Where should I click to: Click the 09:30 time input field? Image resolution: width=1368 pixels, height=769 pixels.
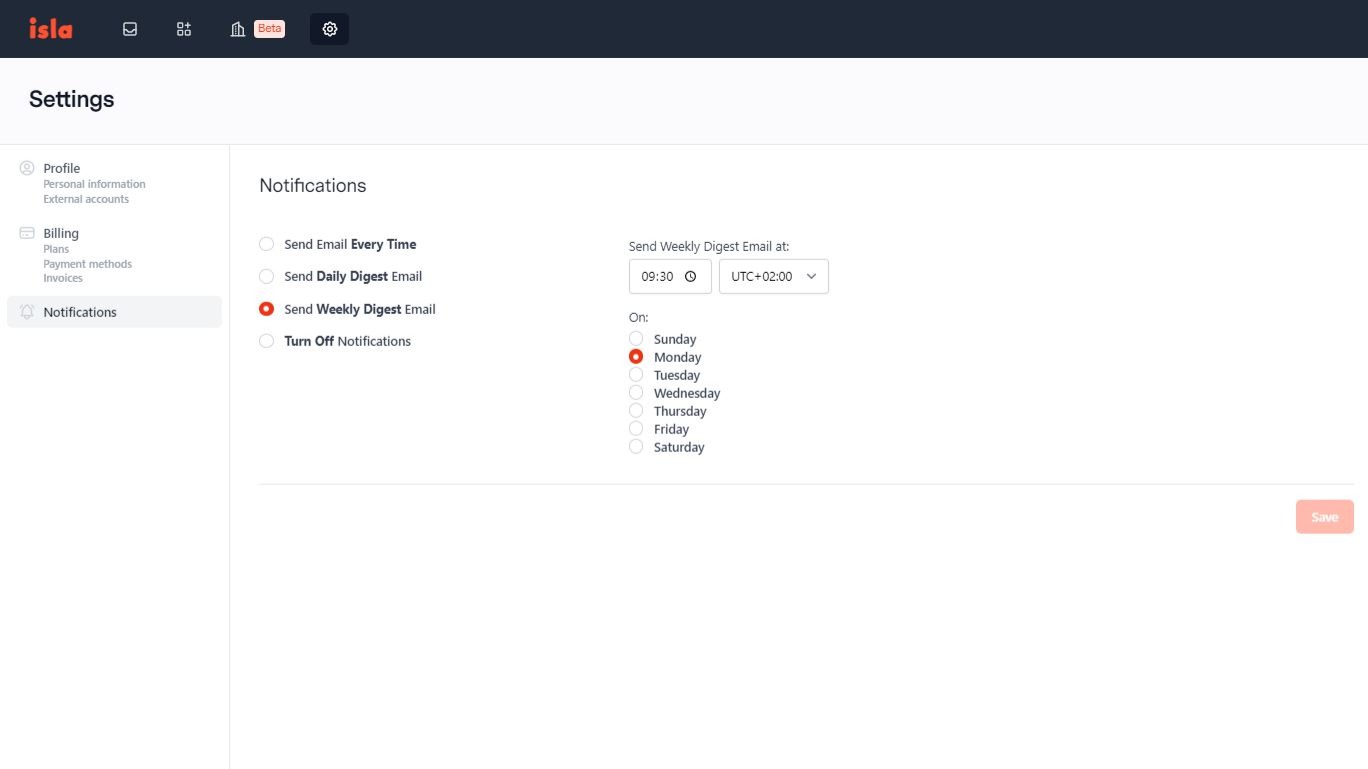pyautogui.click(x=657, y=277)
